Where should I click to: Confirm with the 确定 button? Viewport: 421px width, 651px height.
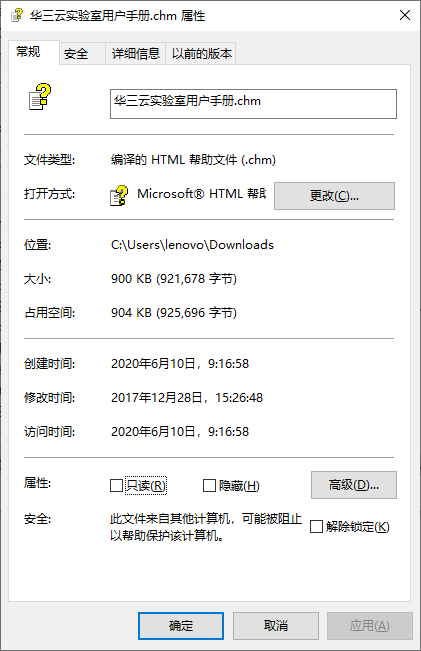click(181, 625)
